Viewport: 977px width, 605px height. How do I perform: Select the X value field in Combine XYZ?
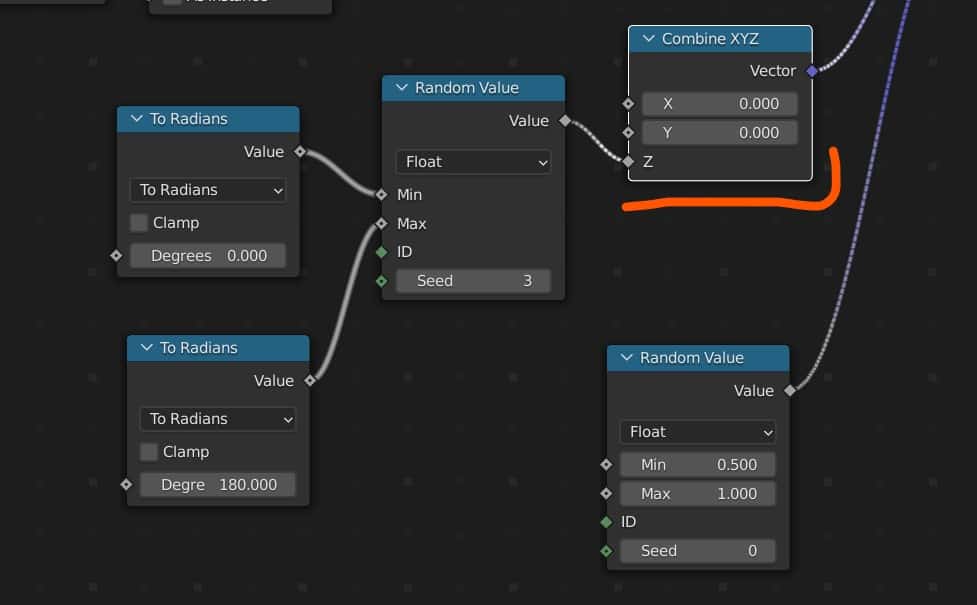719,104
